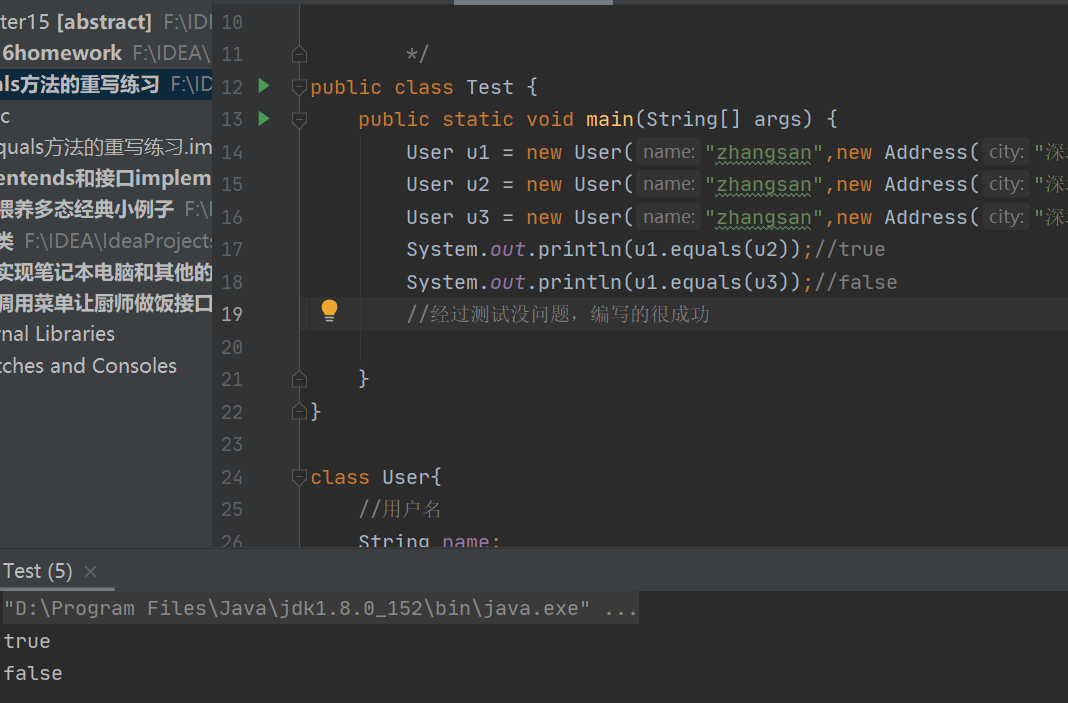Click line number 20 in the gutter
The image size is (1068, 703).
point(232,347)
